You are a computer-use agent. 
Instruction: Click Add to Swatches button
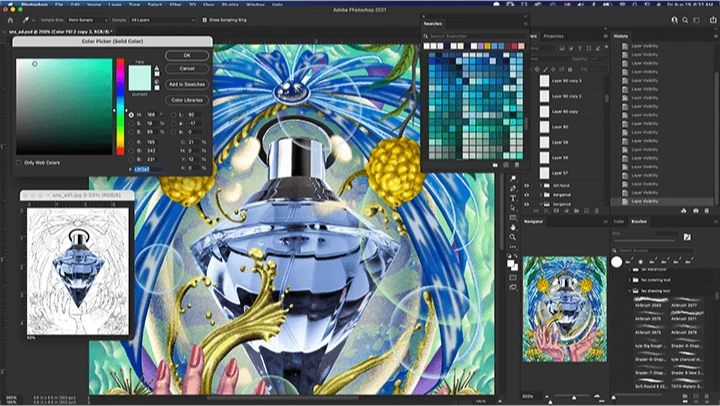pyautogui.click(x=187, y=85)
